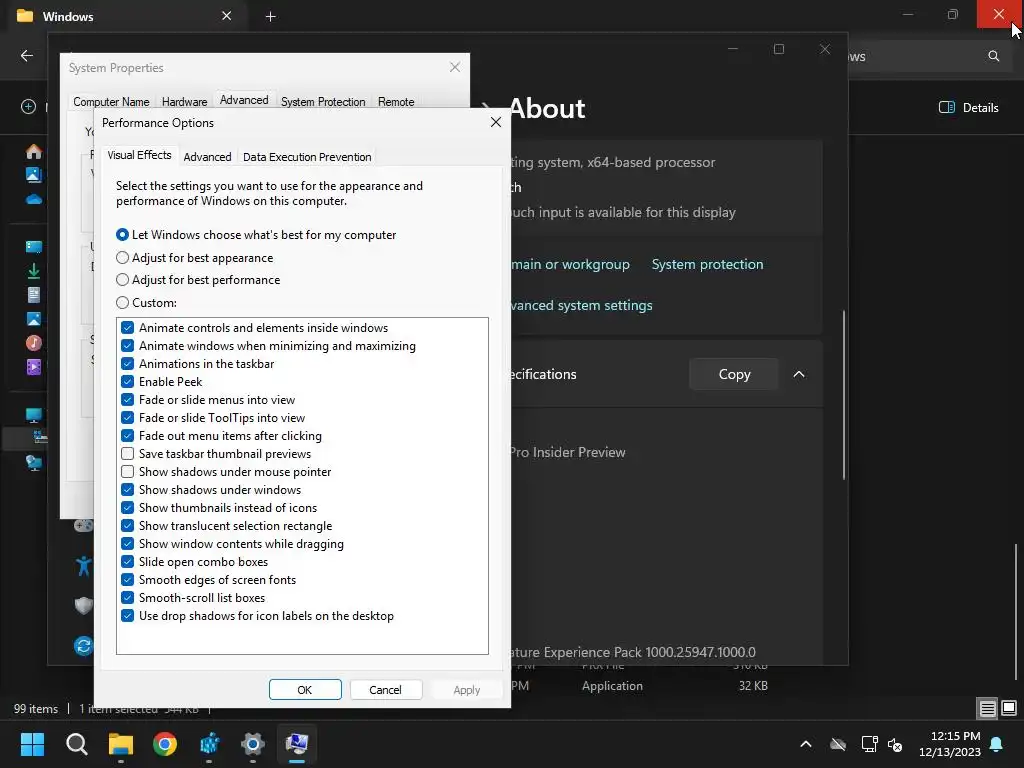Screen dimensions: 1024x768
Task: Open System Protection tab in System Properties
Action: click(323, 102)
